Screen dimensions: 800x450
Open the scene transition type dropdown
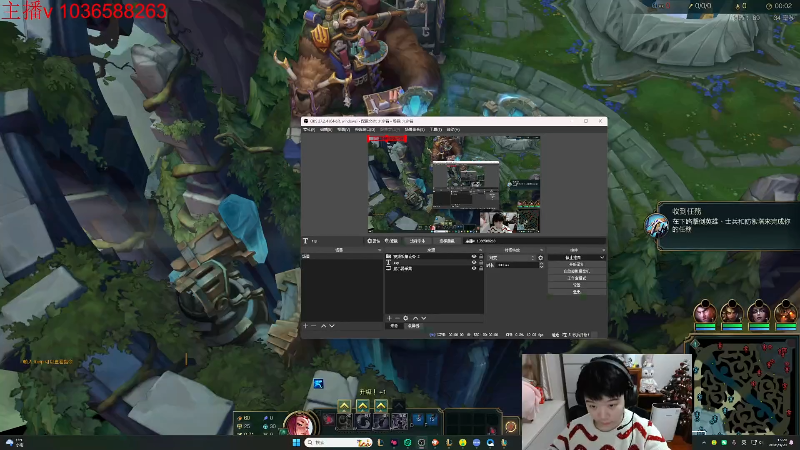click(512, 258)
